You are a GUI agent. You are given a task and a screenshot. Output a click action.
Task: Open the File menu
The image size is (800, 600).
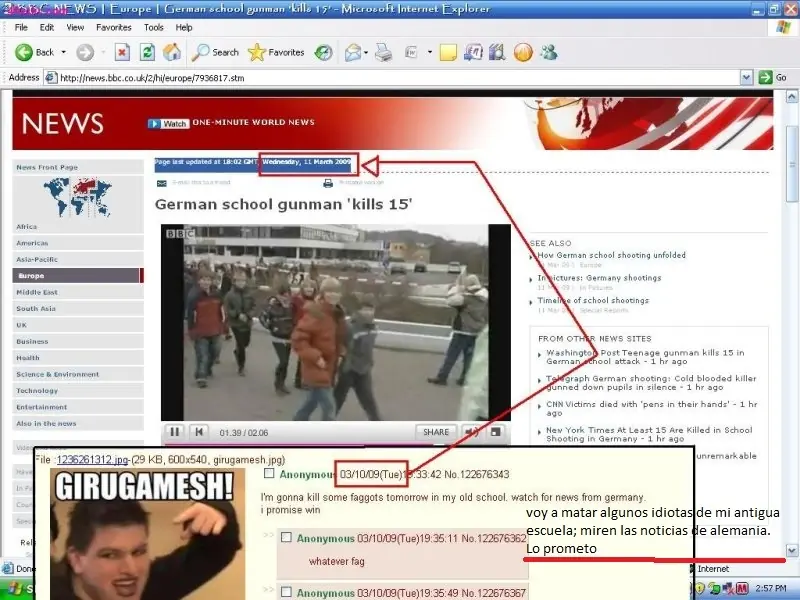(21, 28)
